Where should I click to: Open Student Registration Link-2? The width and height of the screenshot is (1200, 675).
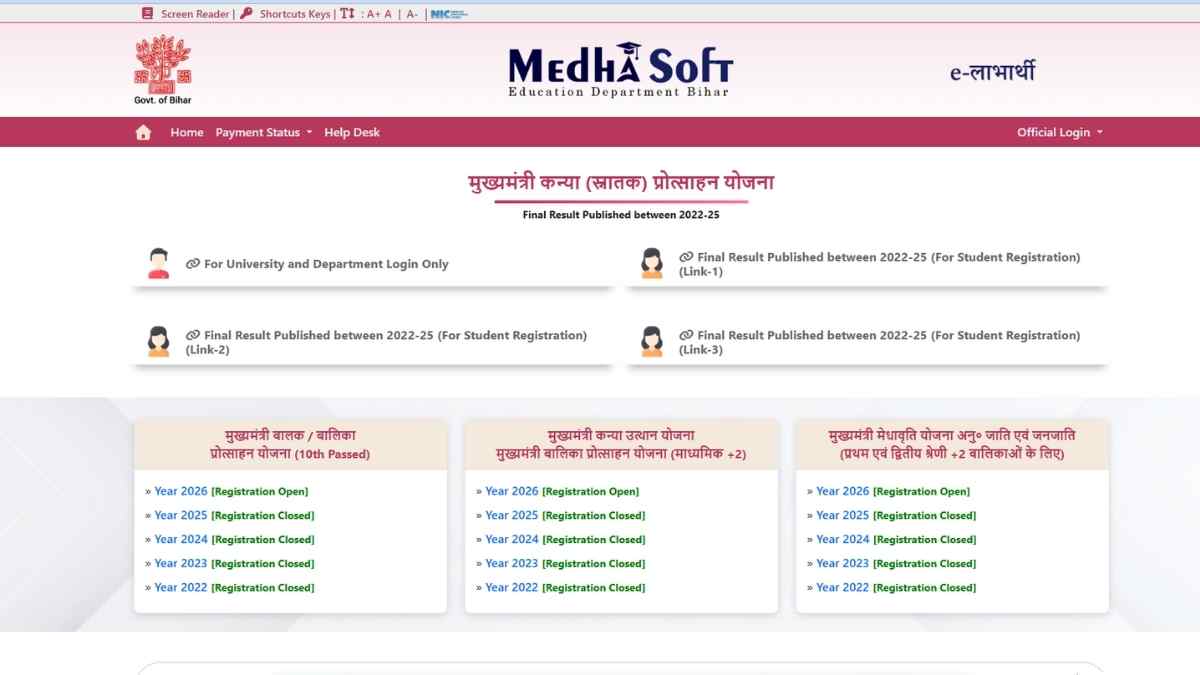[x=387, y=342]
